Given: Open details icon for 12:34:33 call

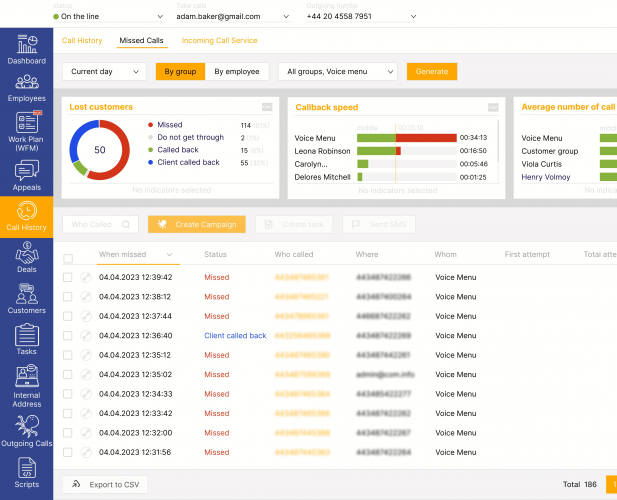Looking at the screenshot, I should coord(86,394).
